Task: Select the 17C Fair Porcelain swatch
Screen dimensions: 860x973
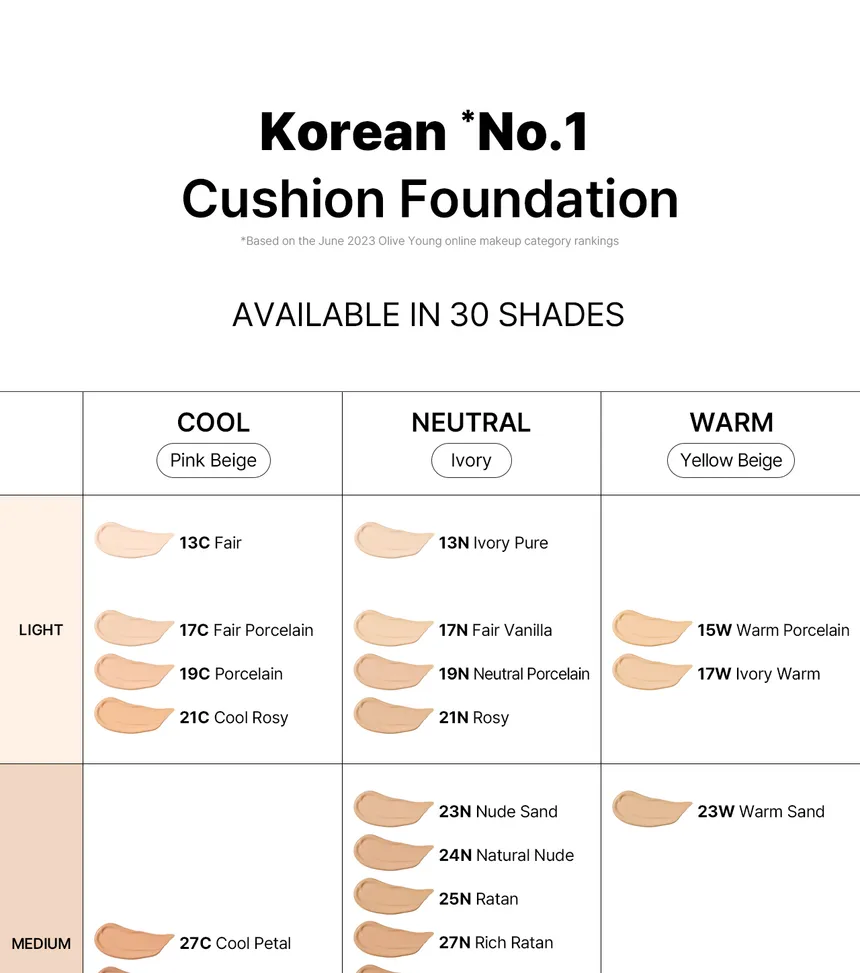Action: [x=133, y=628]
